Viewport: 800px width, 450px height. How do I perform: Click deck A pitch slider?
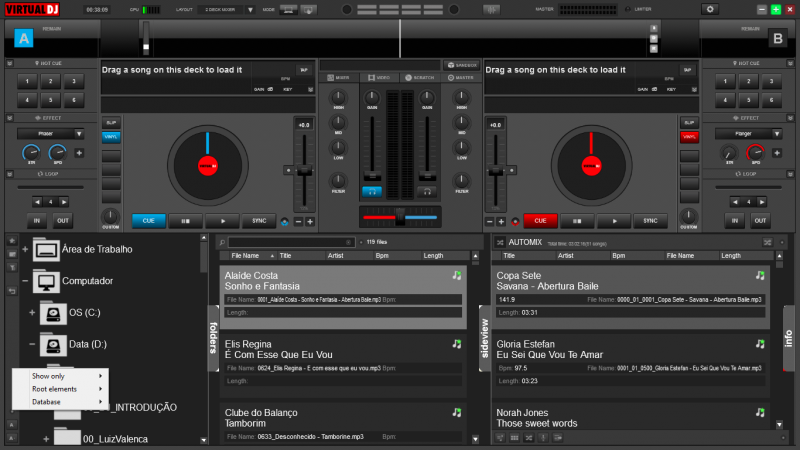(x=304, y=171)
